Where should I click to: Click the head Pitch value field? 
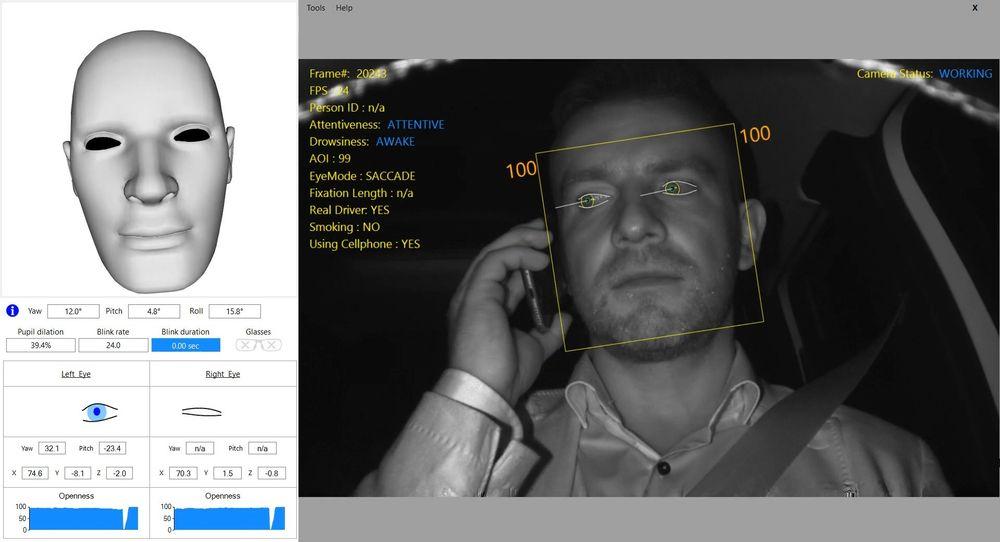point(154,312)
